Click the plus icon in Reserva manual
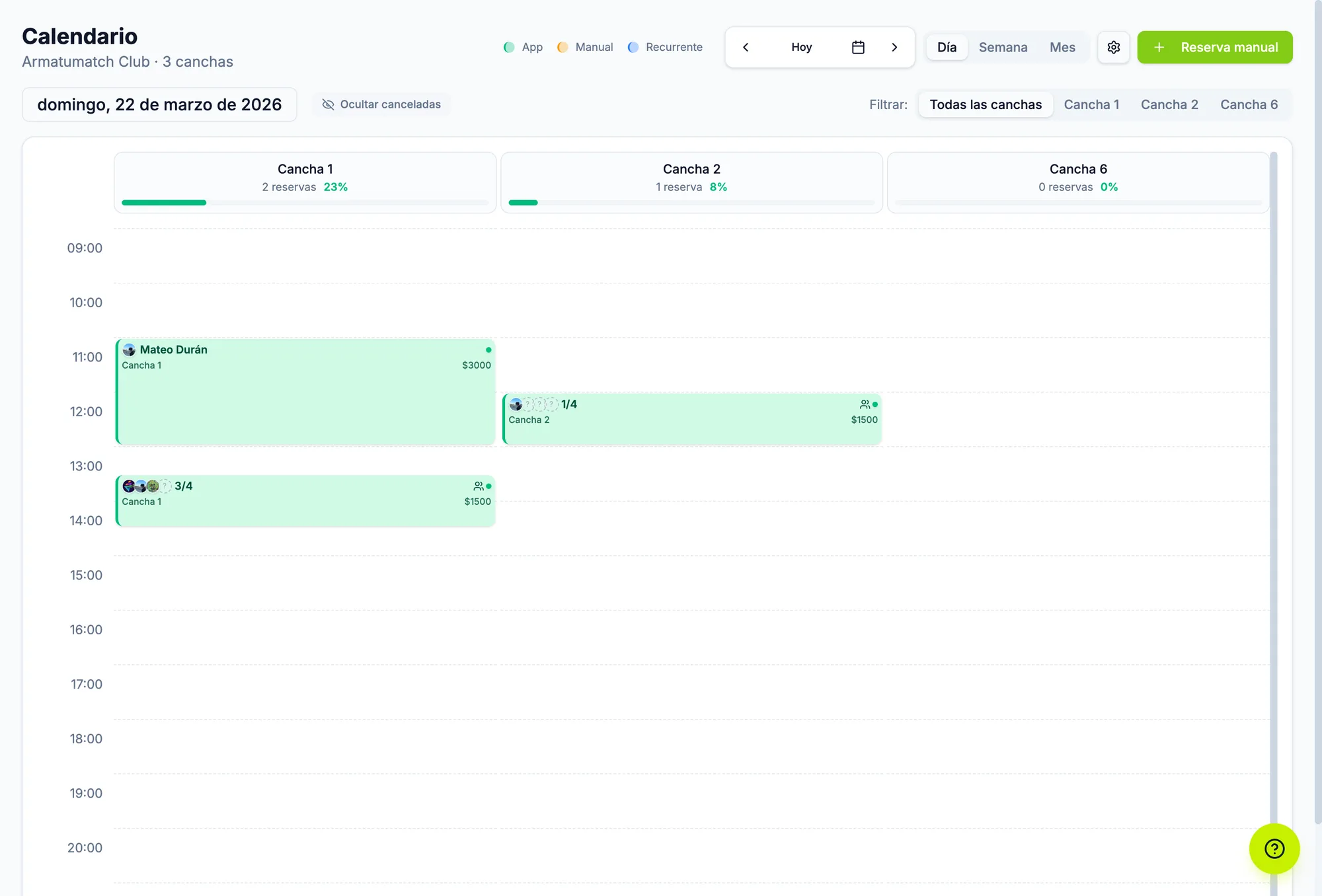This screenshot has height=896, width=1322. [1159, 47]
